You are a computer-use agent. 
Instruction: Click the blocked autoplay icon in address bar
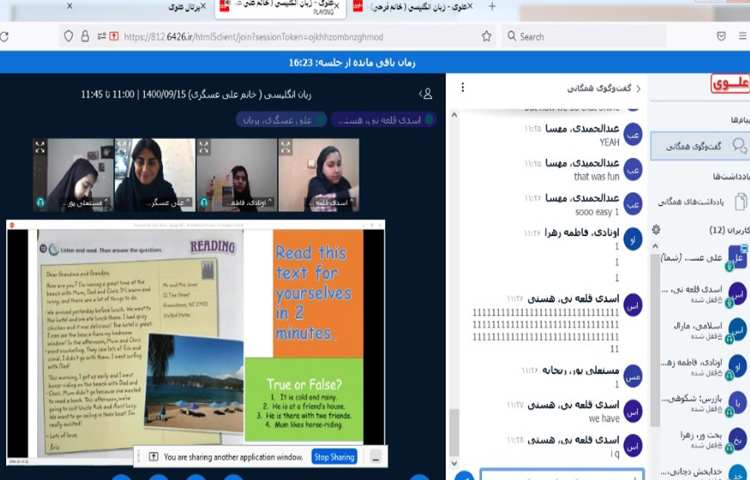coord(114,36)
